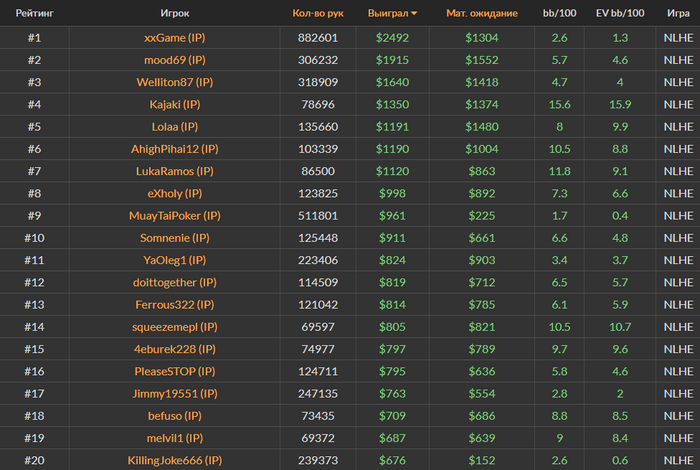View Somnenie (IP) player details
The height and width of the screenshot is (470, 700).
(174, 238)
